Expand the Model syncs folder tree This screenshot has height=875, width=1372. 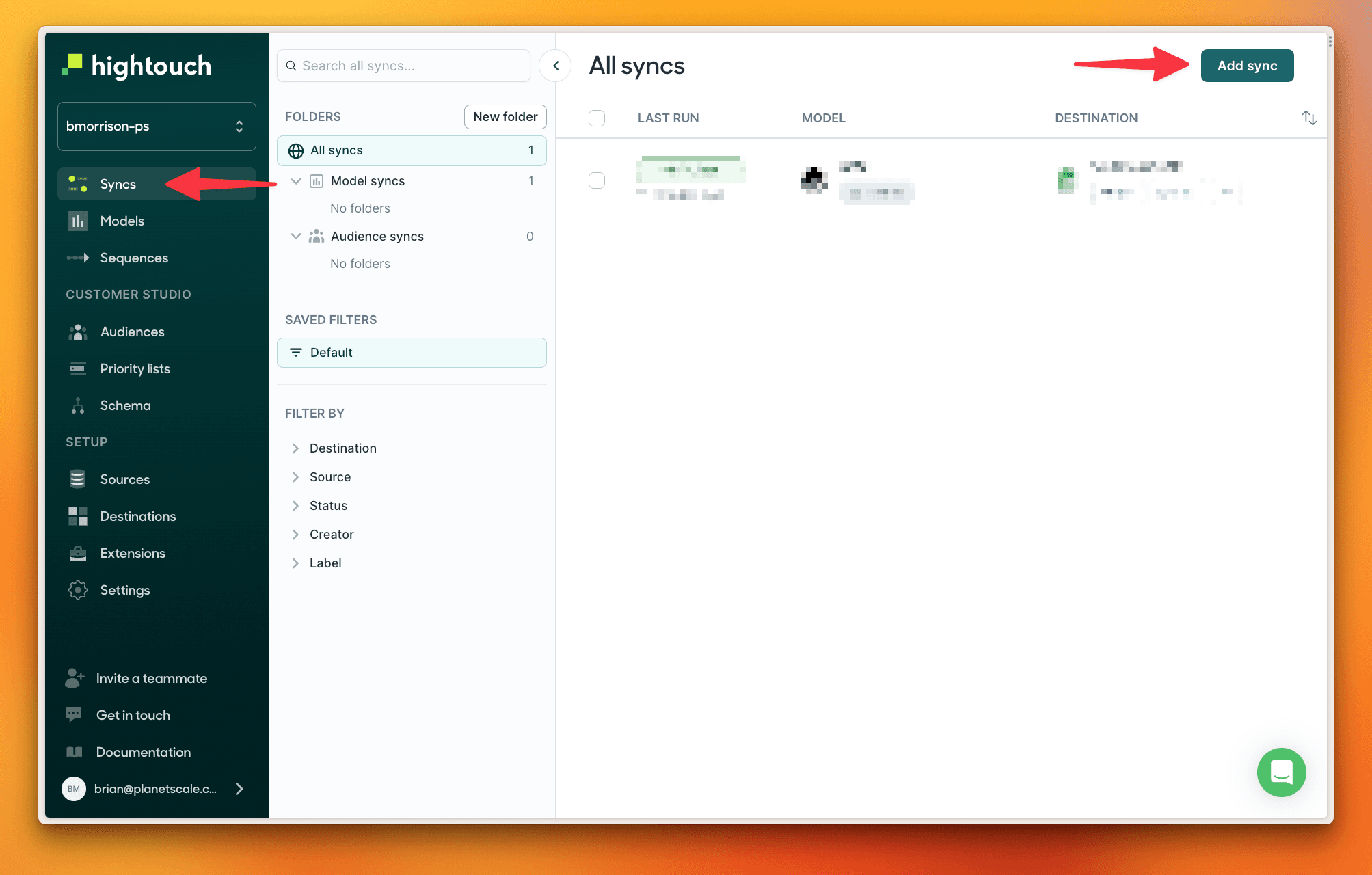(x=296, y=180)
